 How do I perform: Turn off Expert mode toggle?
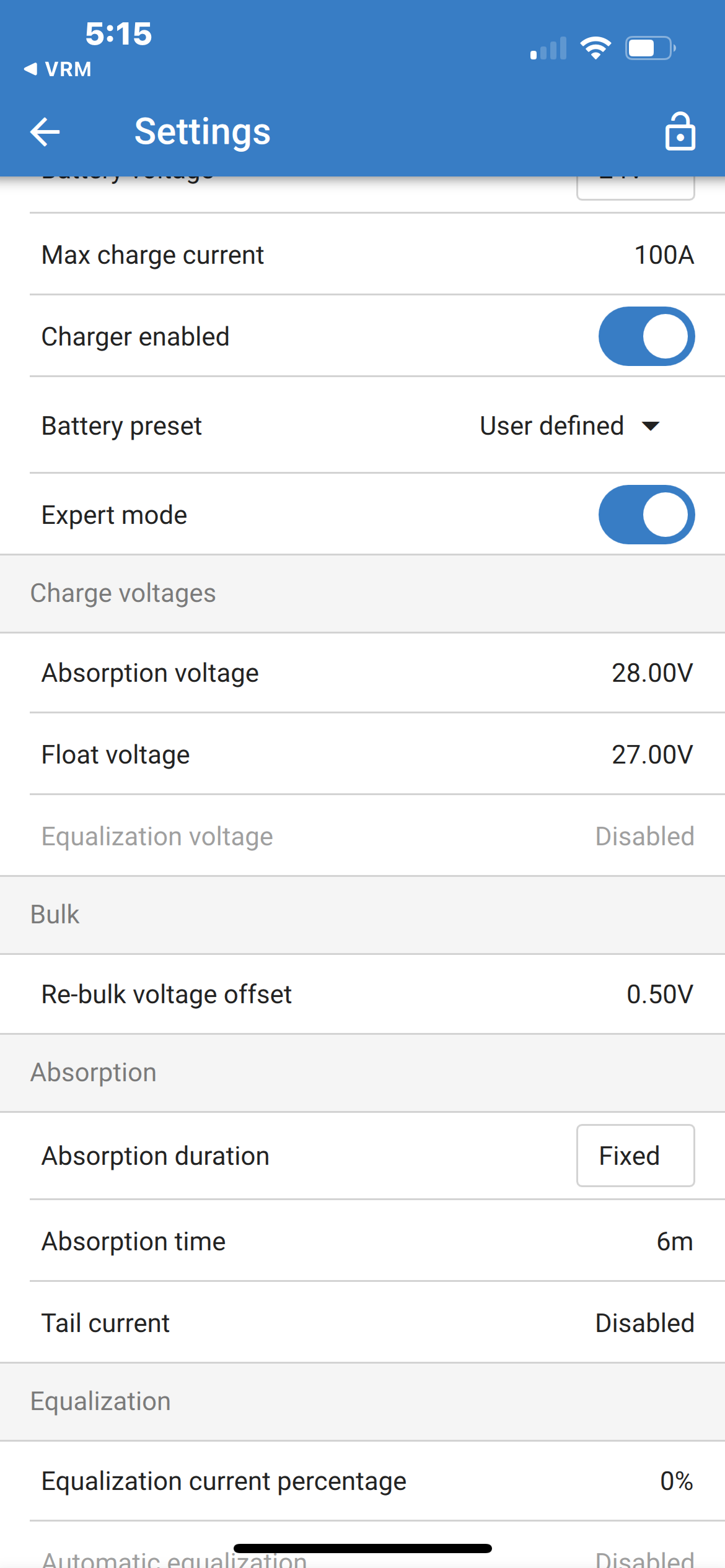pyautogui.click(x=646, y=515)
